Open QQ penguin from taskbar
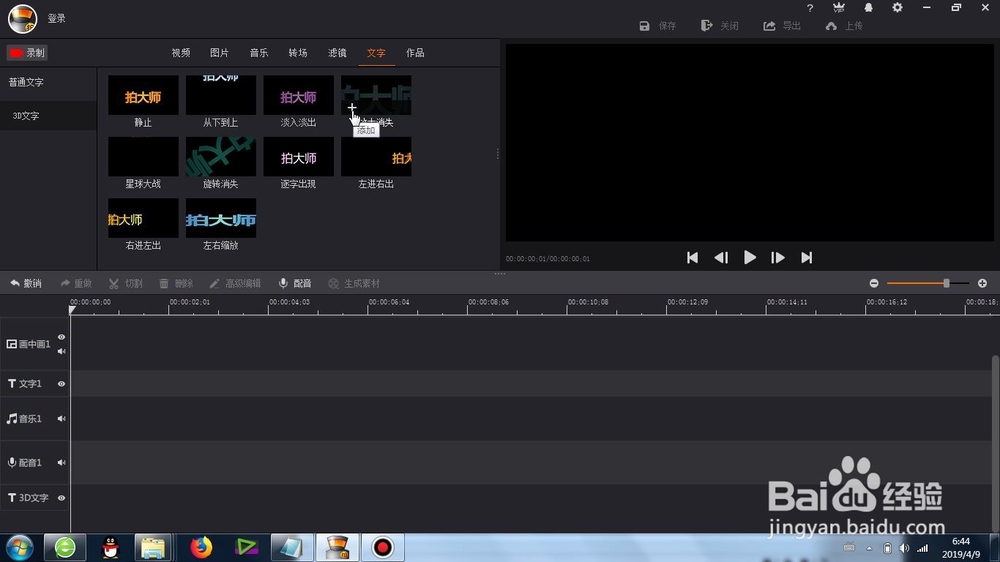This screenshot has width=1000, height=562. [110, 547]
